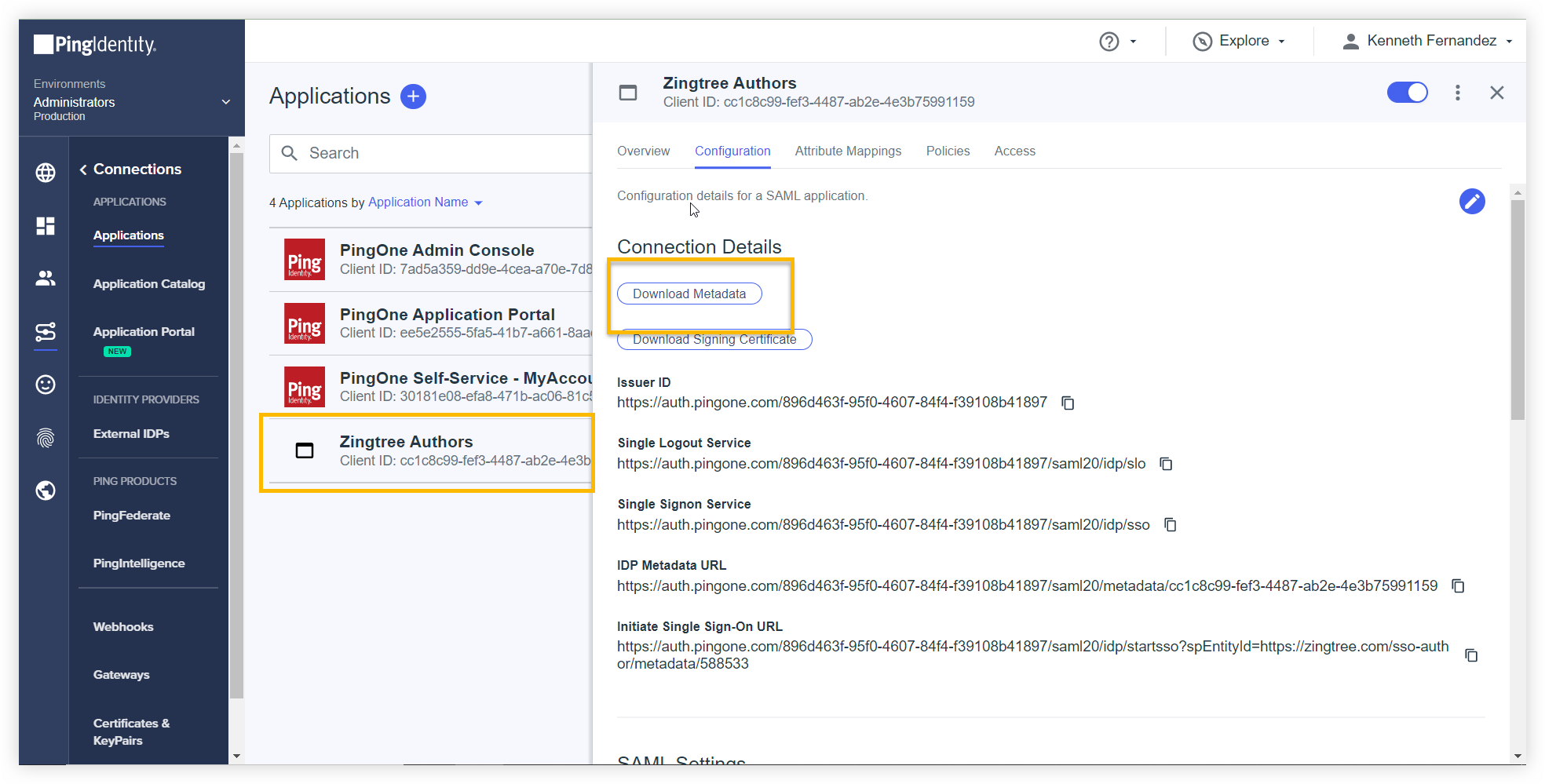Click the sidebar scrollbar up arrow
Screen dimensions: 1545x784
[x=236, y=145]
